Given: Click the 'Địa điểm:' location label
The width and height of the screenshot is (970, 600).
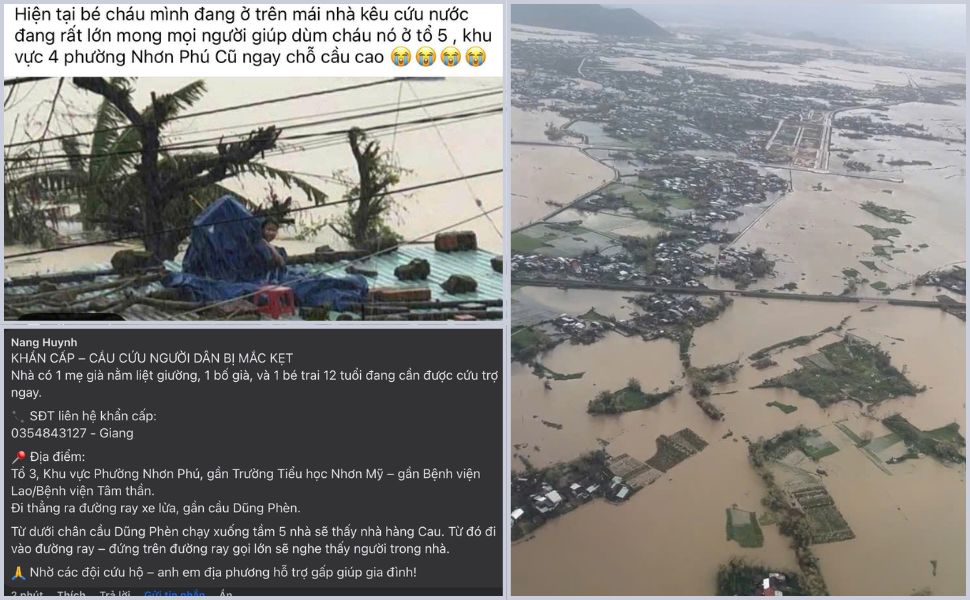Looking at the screenshot, I should (57, 457).
